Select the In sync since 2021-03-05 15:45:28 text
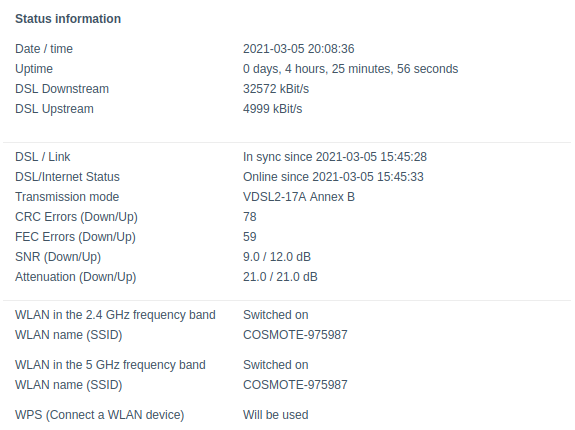The image size is (575, 430). (x=335, y=157)
